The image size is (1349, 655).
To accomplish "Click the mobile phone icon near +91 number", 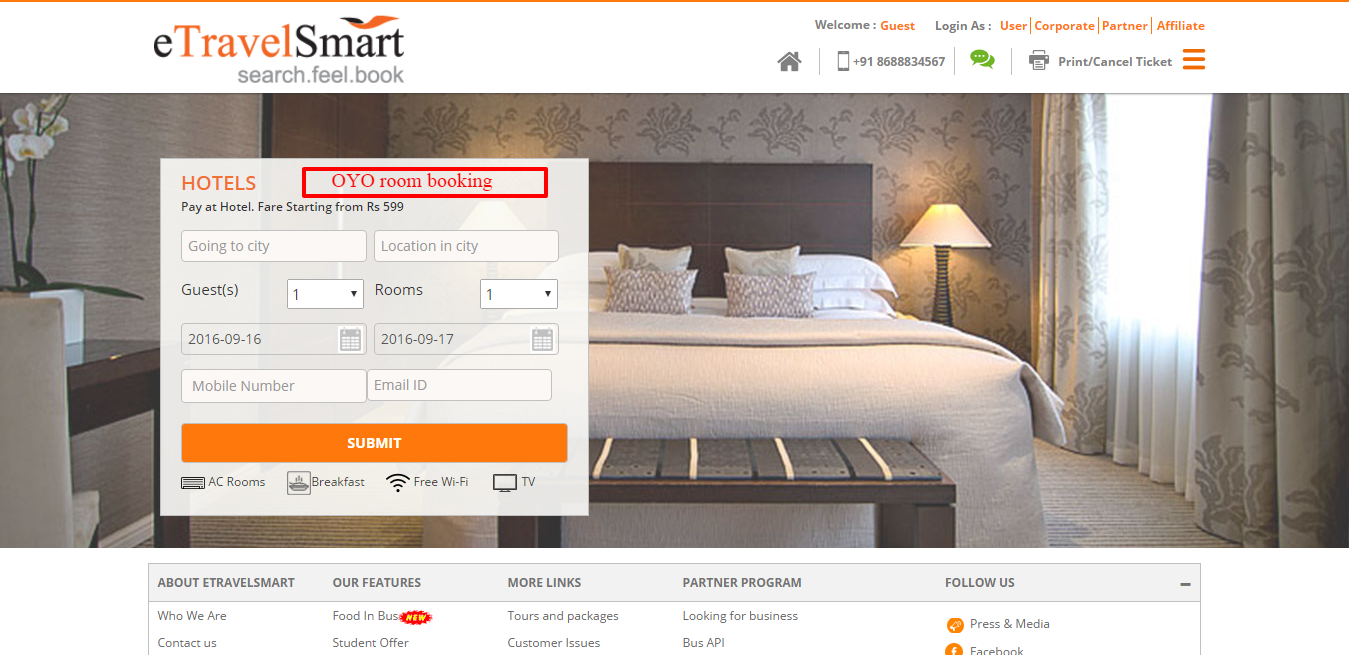I will click(x=843, y=61).
